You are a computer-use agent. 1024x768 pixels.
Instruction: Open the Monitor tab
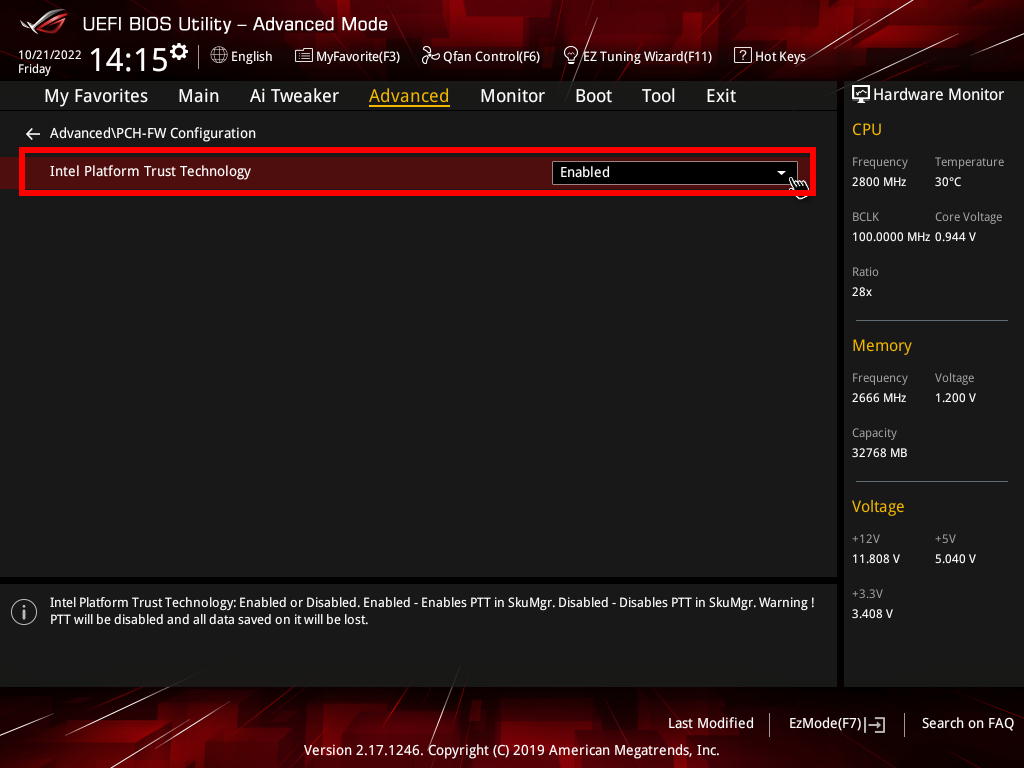point(512,96)
